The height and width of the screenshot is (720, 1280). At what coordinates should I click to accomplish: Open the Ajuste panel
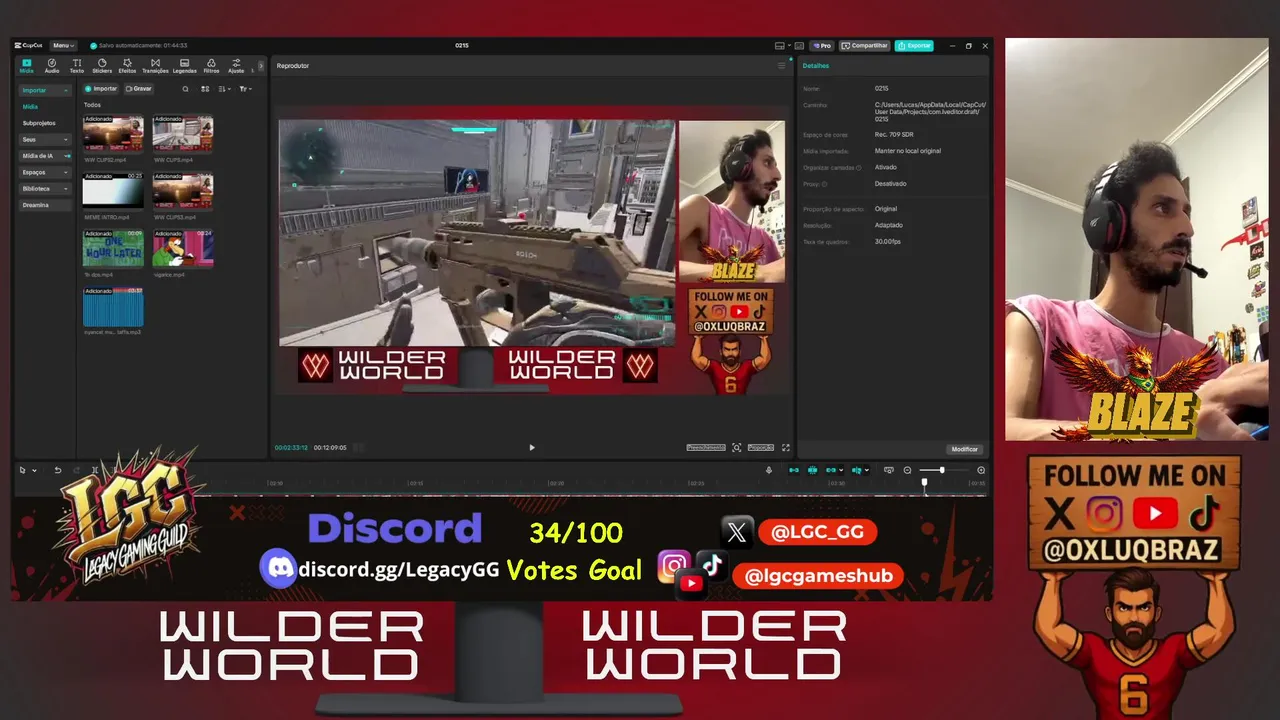click(236, 66)
